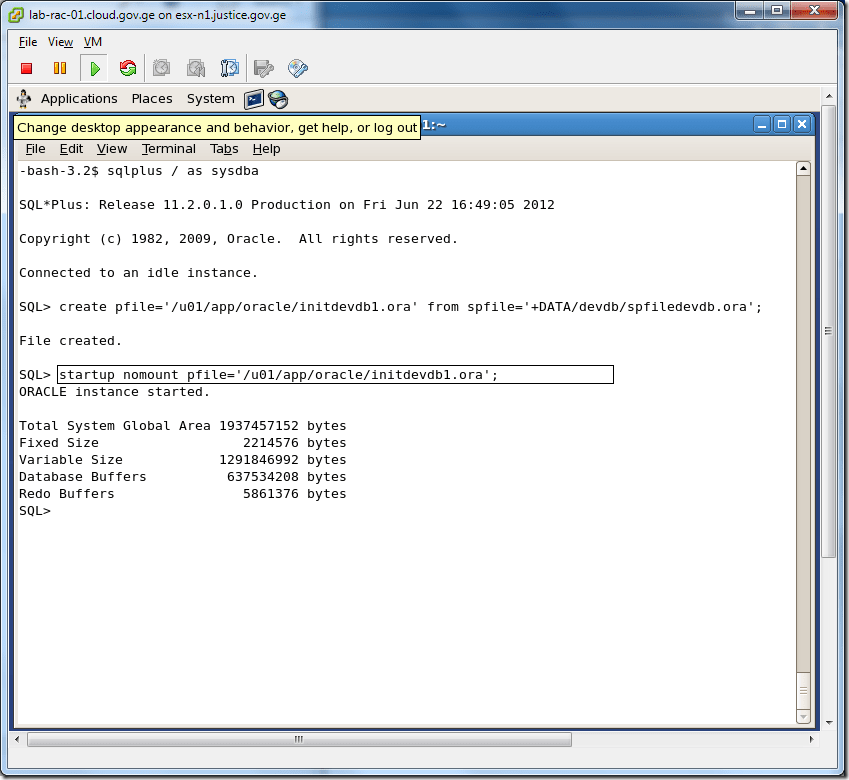Open the terminal Help menu
Screen dimensions: 849x780
pyautogui.click(x=266, y=149)
